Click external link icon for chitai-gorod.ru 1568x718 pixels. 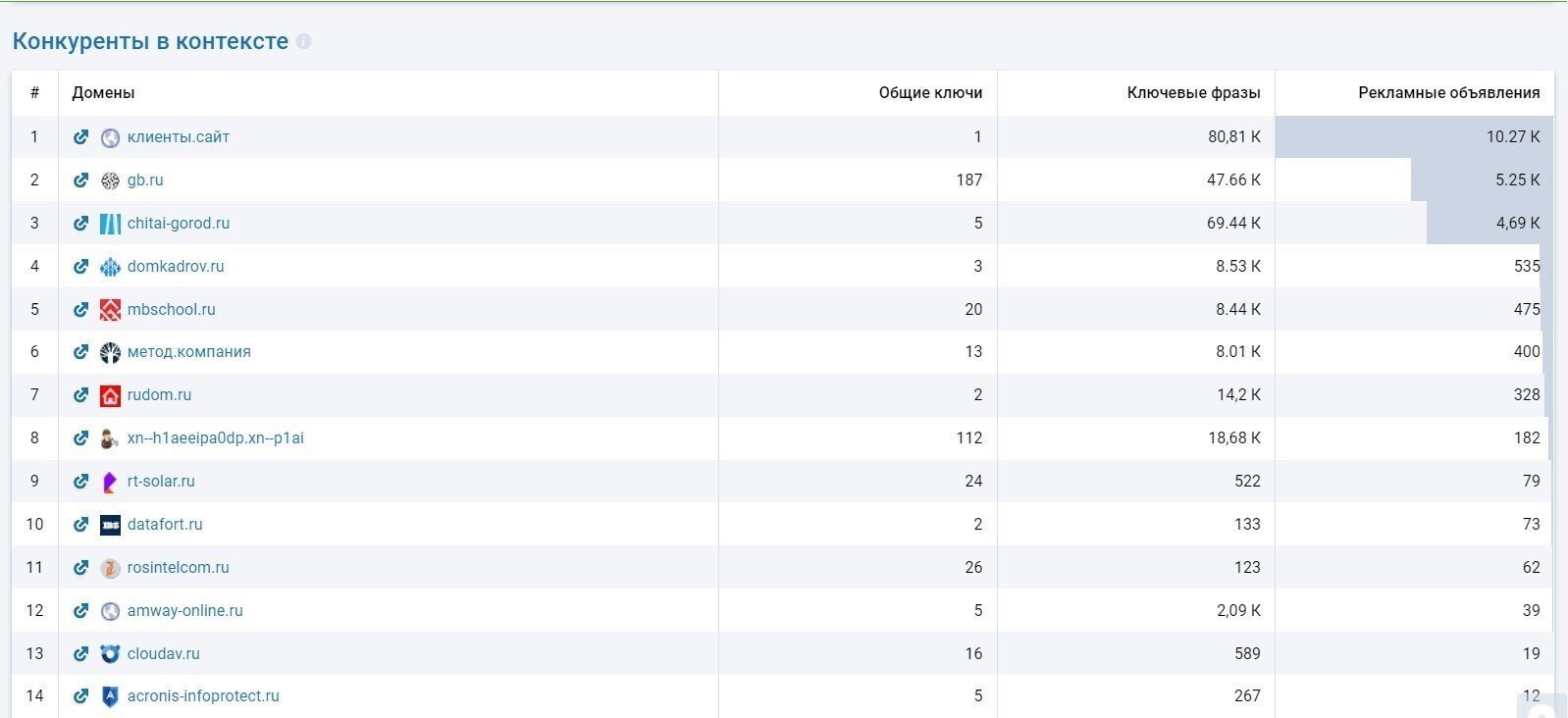tap(81, 224)
